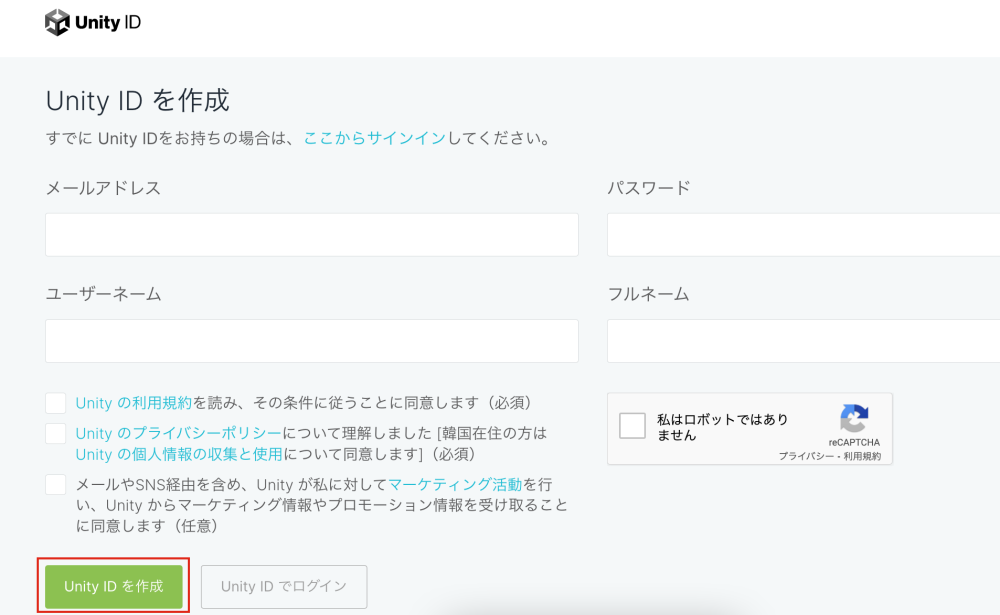The height and width of the screenshot is (615, 1000).
Task: Click the Unity cube logo in header
Action: pos(58,22)
